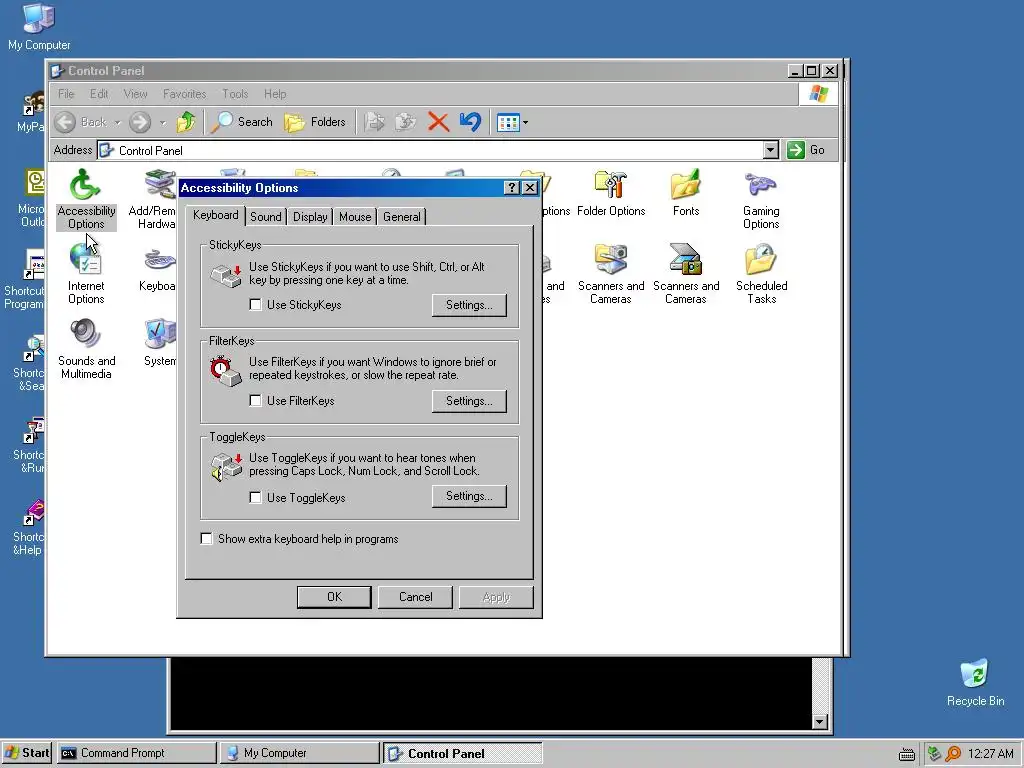Viewport: 1024px width, 768px height.
Task: Open the Recycle Bin desktop icon
Action: 975,683
